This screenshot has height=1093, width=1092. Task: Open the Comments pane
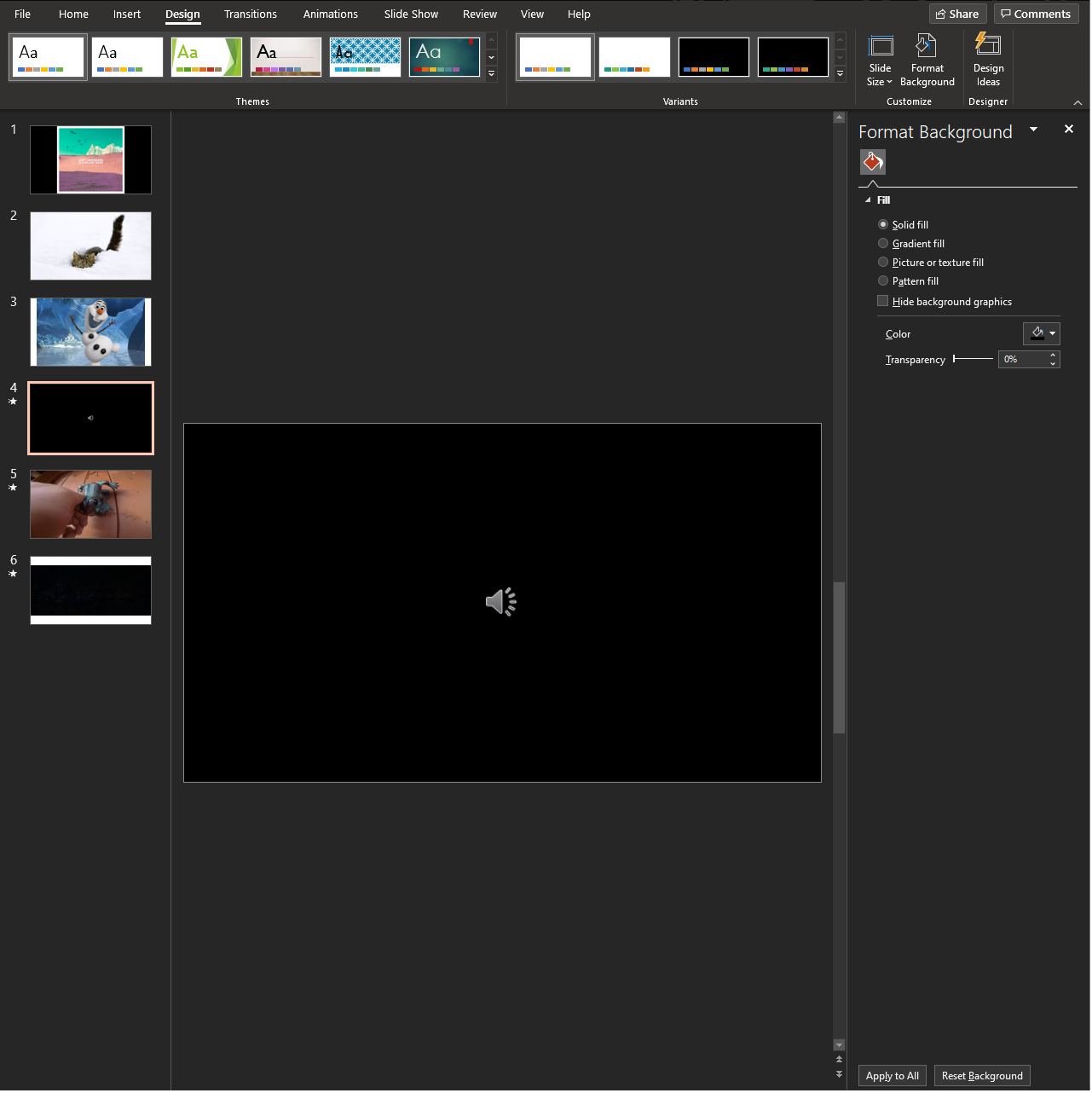pos(1036,14)
